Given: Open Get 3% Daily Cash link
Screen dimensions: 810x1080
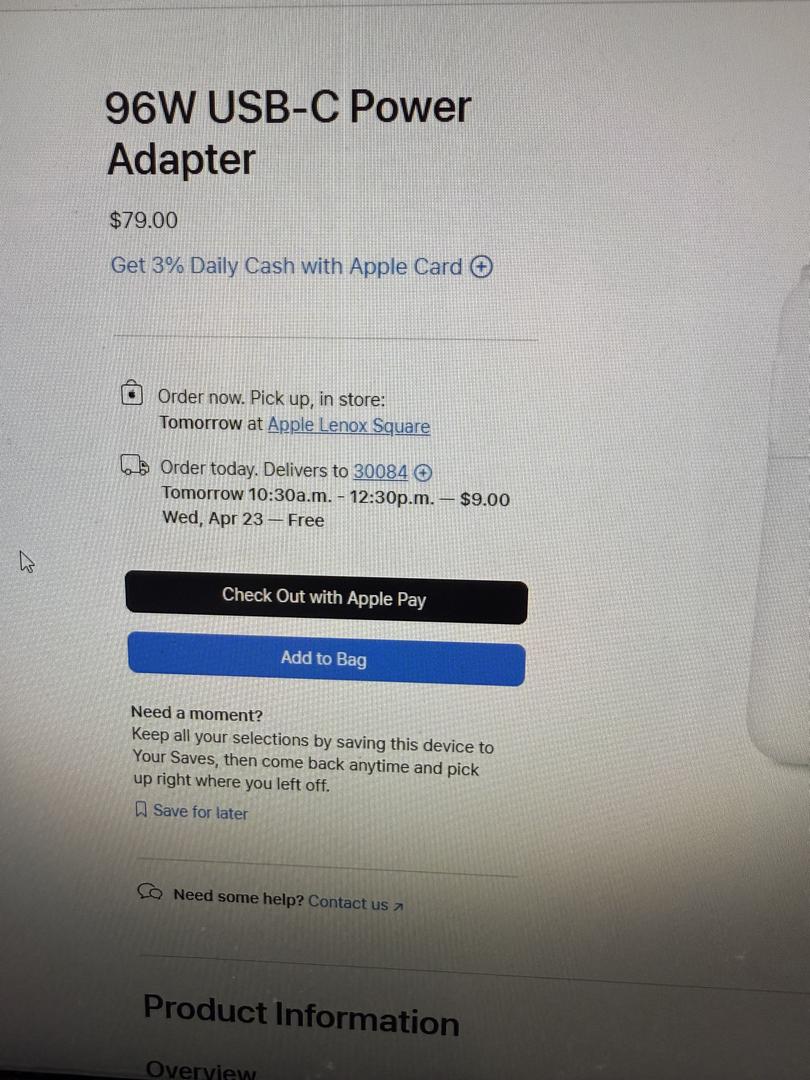Looking at the screenshot, I should click(287, 266).
